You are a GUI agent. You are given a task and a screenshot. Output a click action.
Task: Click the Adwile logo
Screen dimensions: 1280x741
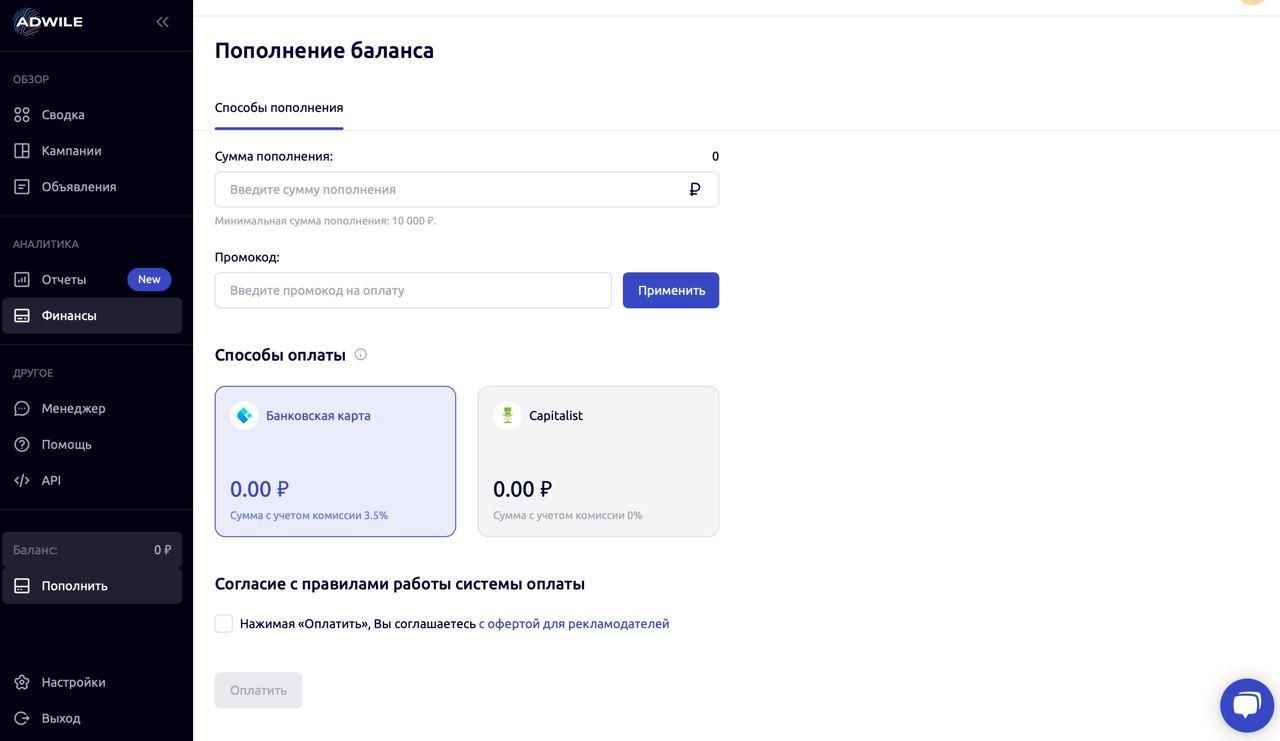tap(48, 21)
